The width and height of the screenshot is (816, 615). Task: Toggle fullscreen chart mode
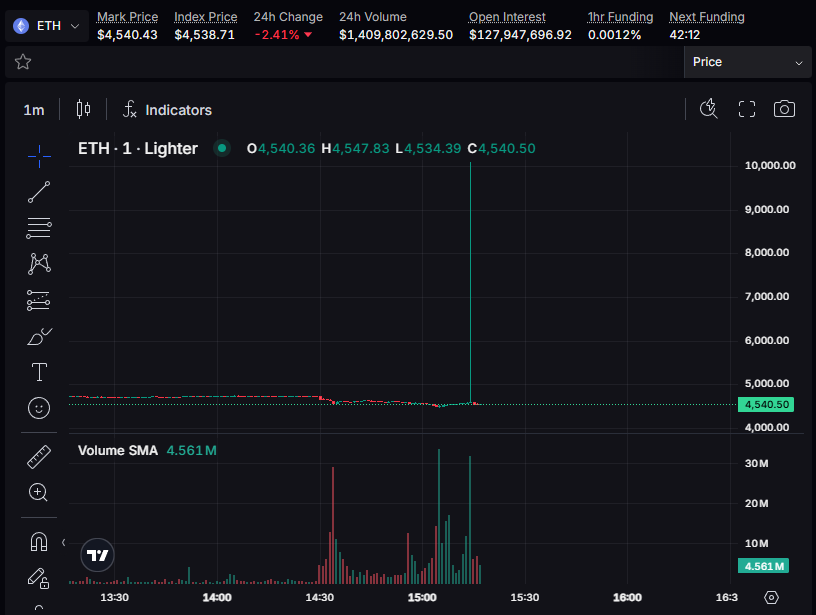coord(747,109)
